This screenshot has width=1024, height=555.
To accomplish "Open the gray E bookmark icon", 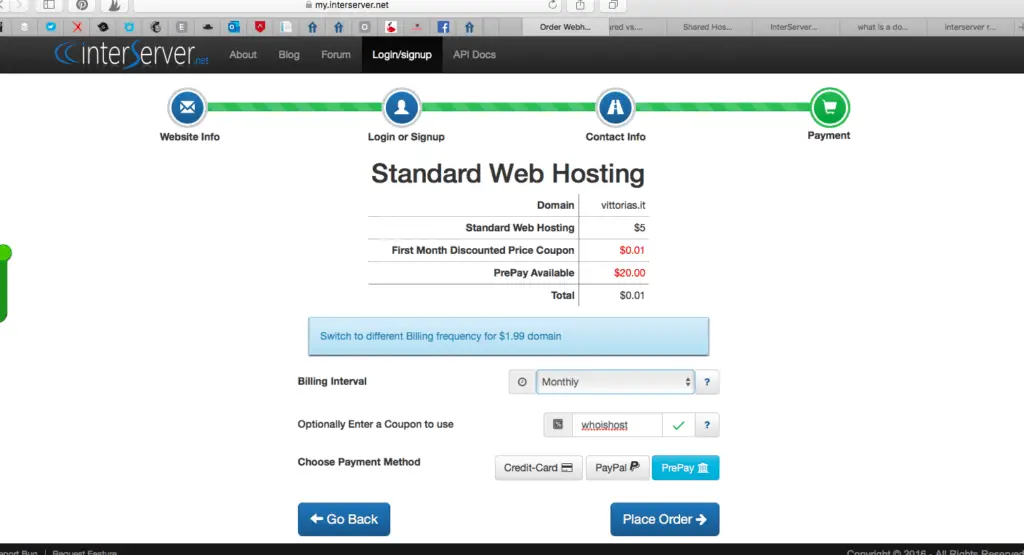I will [x=182, y=27].
